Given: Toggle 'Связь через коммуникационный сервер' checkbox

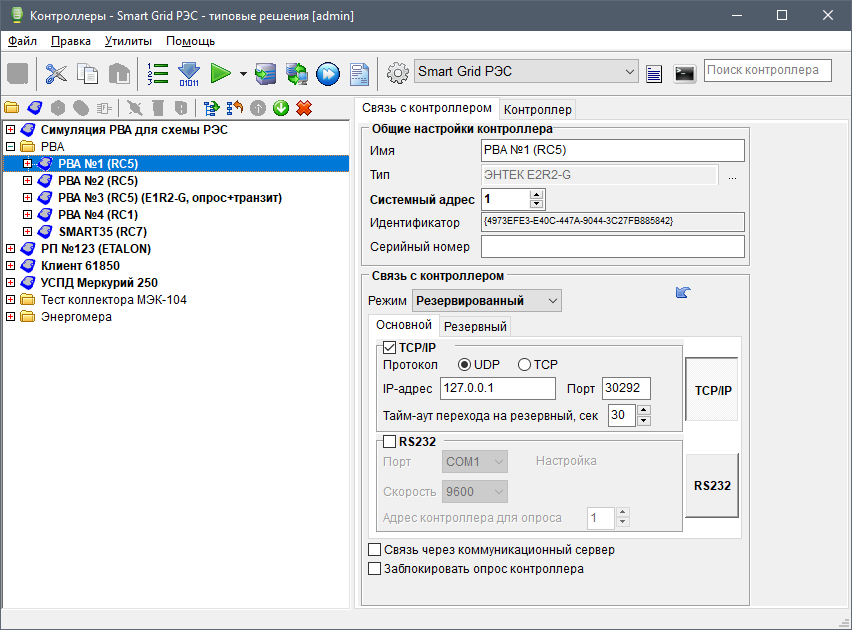Looking at the screenshot, I should tap(375, 550).
